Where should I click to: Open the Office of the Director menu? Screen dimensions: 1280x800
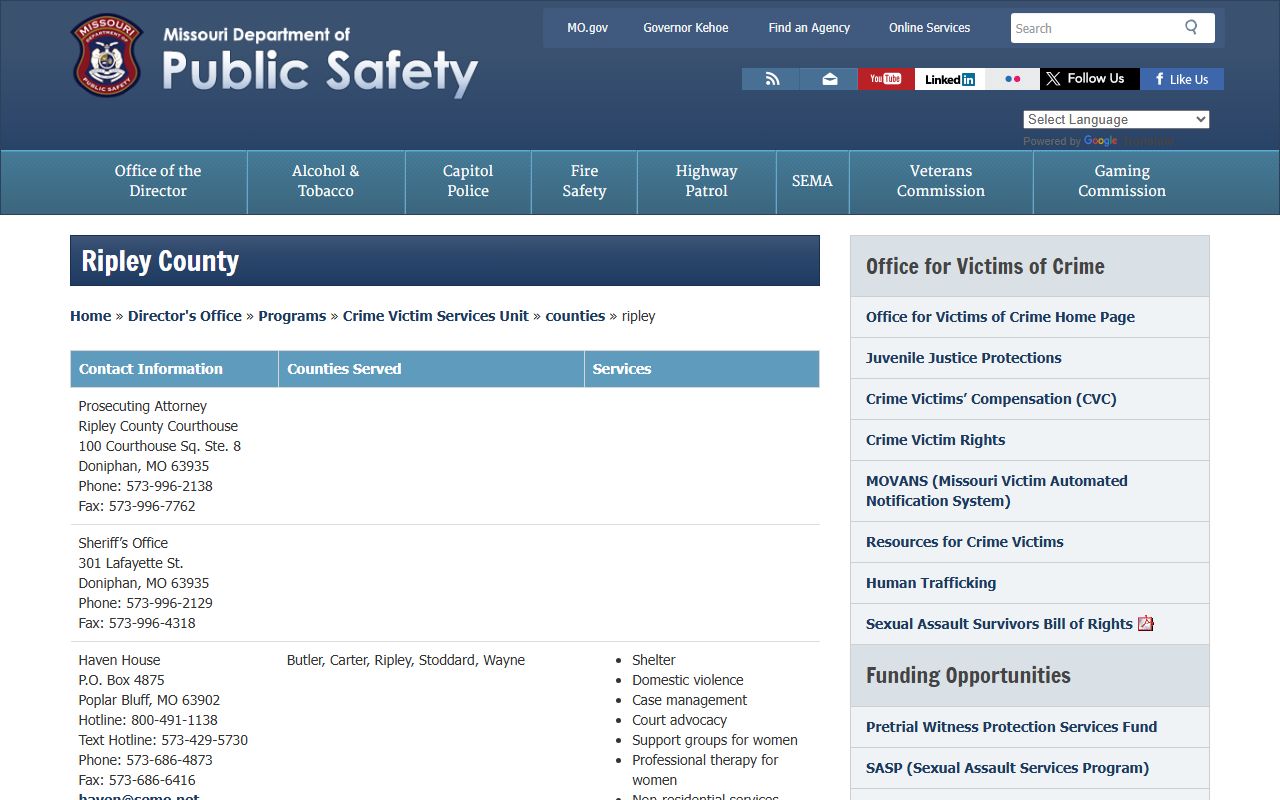tap(158, 181)
